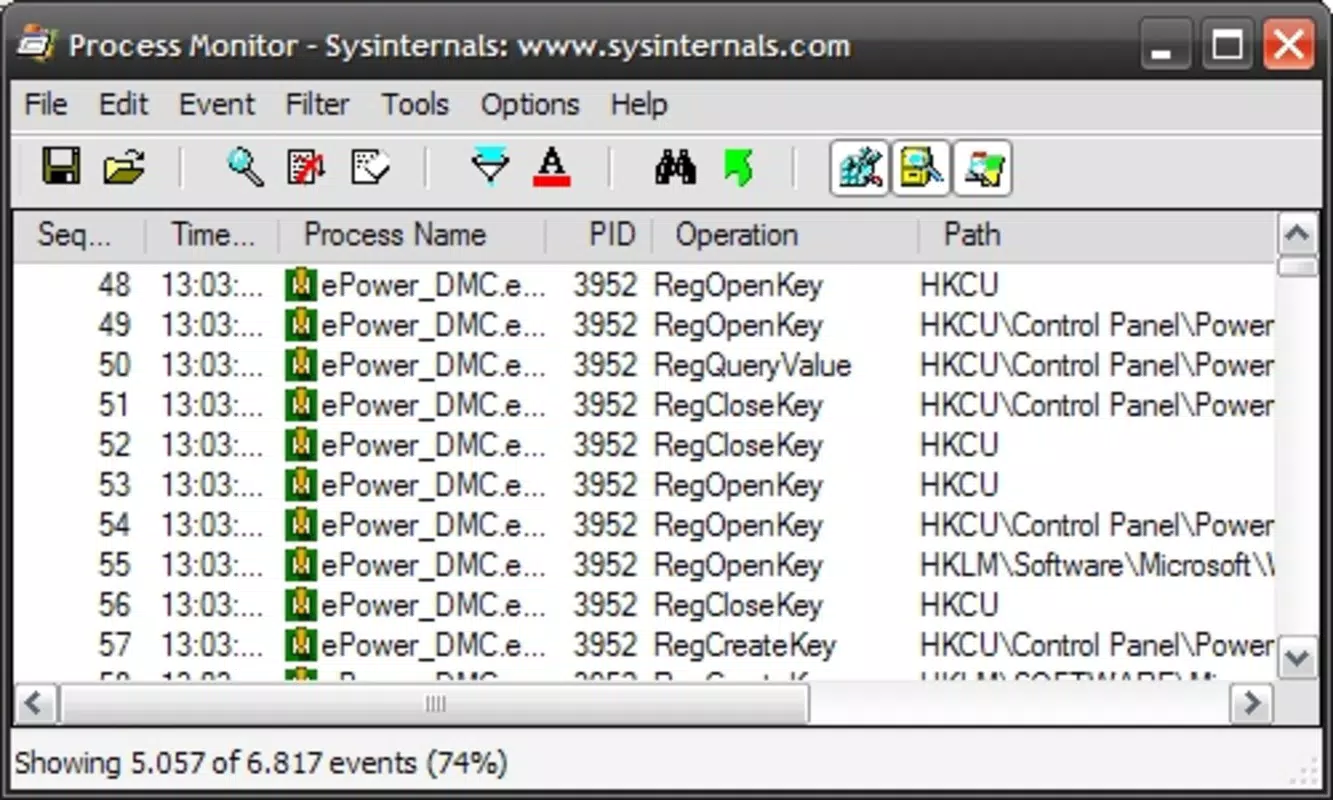Viewport: 1333px width, 800px height.
Task: Sort by the Seq... column header
Action: pos(79,235)
